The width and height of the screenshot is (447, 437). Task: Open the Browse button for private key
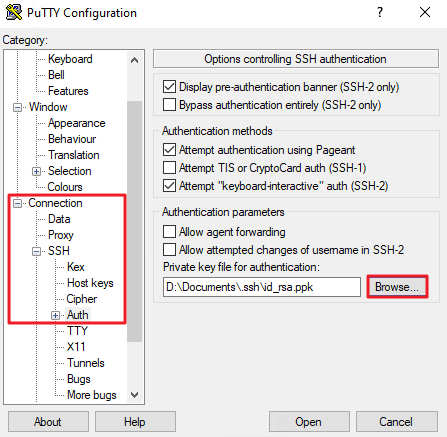[397, 287]
